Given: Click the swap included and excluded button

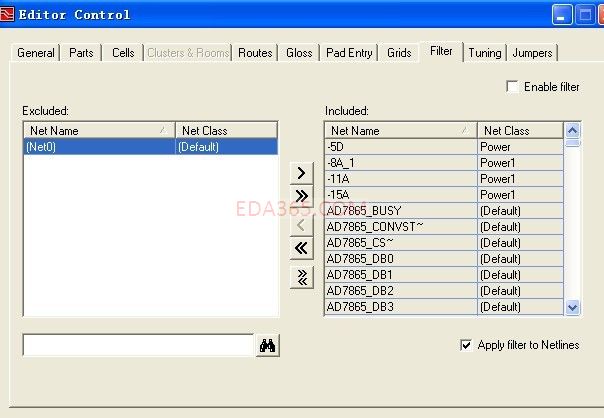Looking at the screenshot, I should (x=302, y=277).
